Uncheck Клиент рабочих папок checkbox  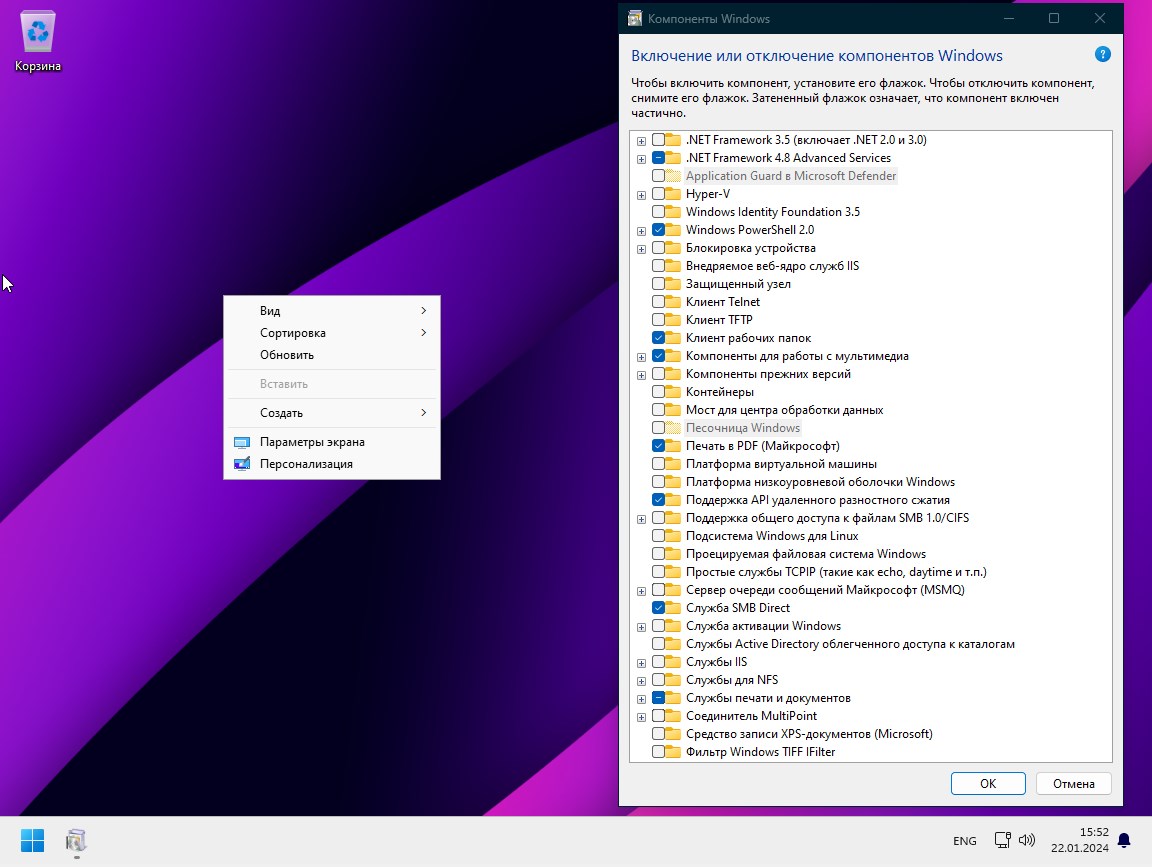658,338
